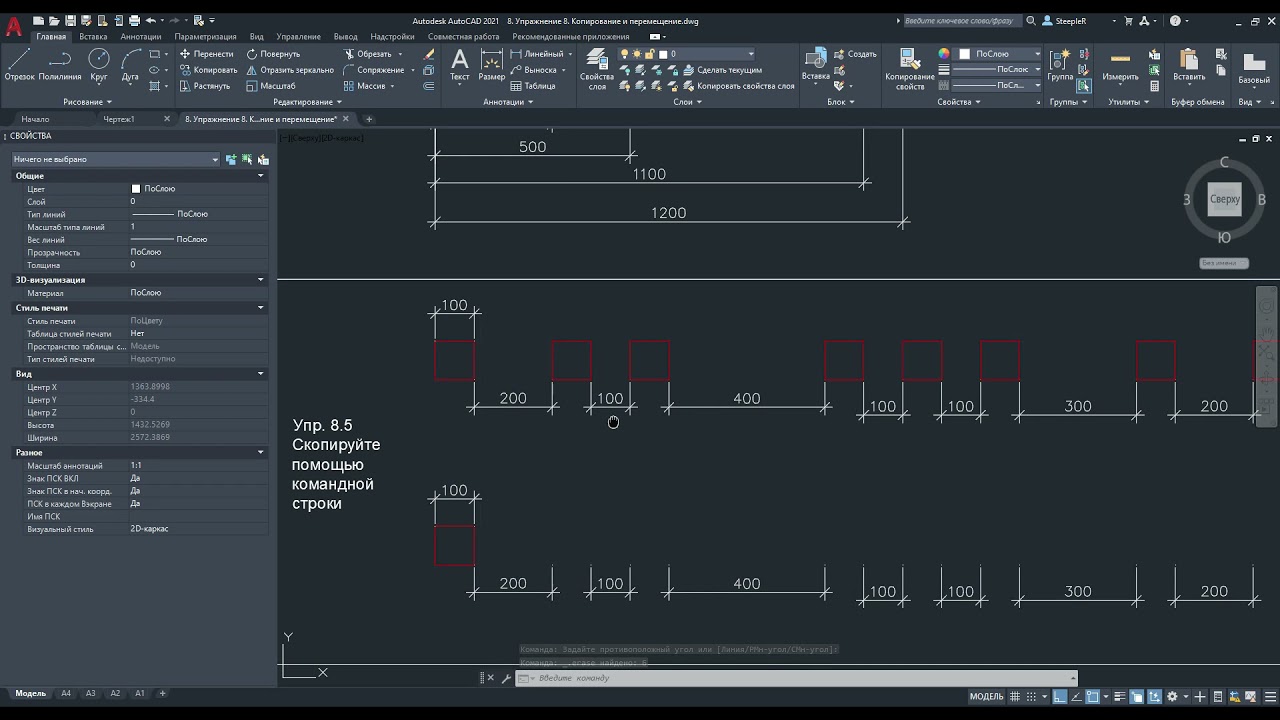Select the Круг (circle) tool
The image size is (1280, 720).
coord(99,64)
